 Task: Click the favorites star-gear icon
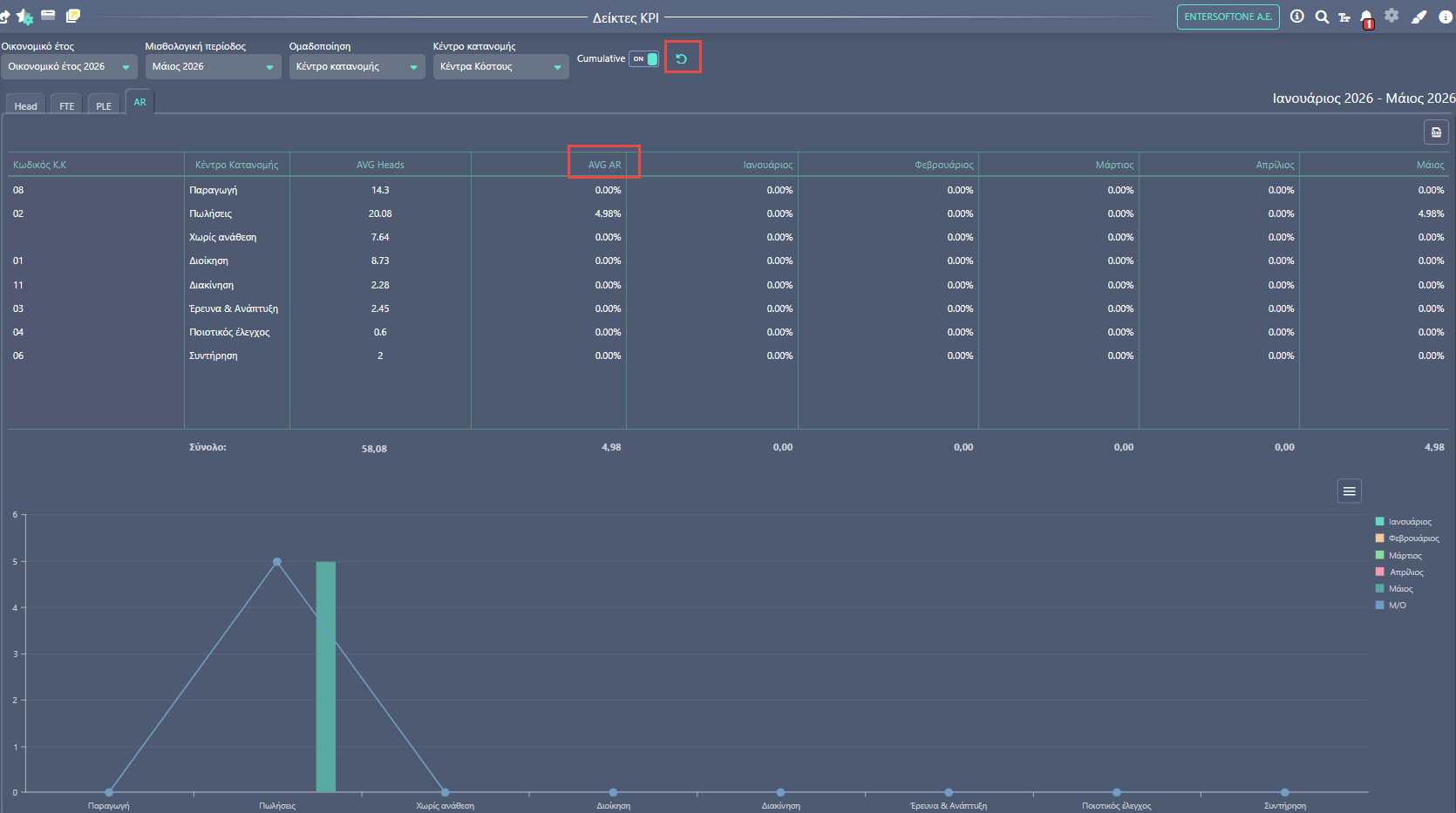(24, 17)
